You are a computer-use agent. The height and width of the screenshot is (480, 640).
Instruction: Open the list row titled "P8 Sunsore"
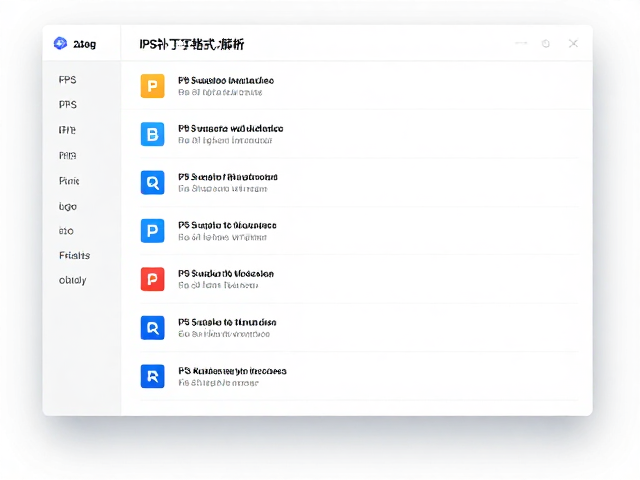[359, 134]
